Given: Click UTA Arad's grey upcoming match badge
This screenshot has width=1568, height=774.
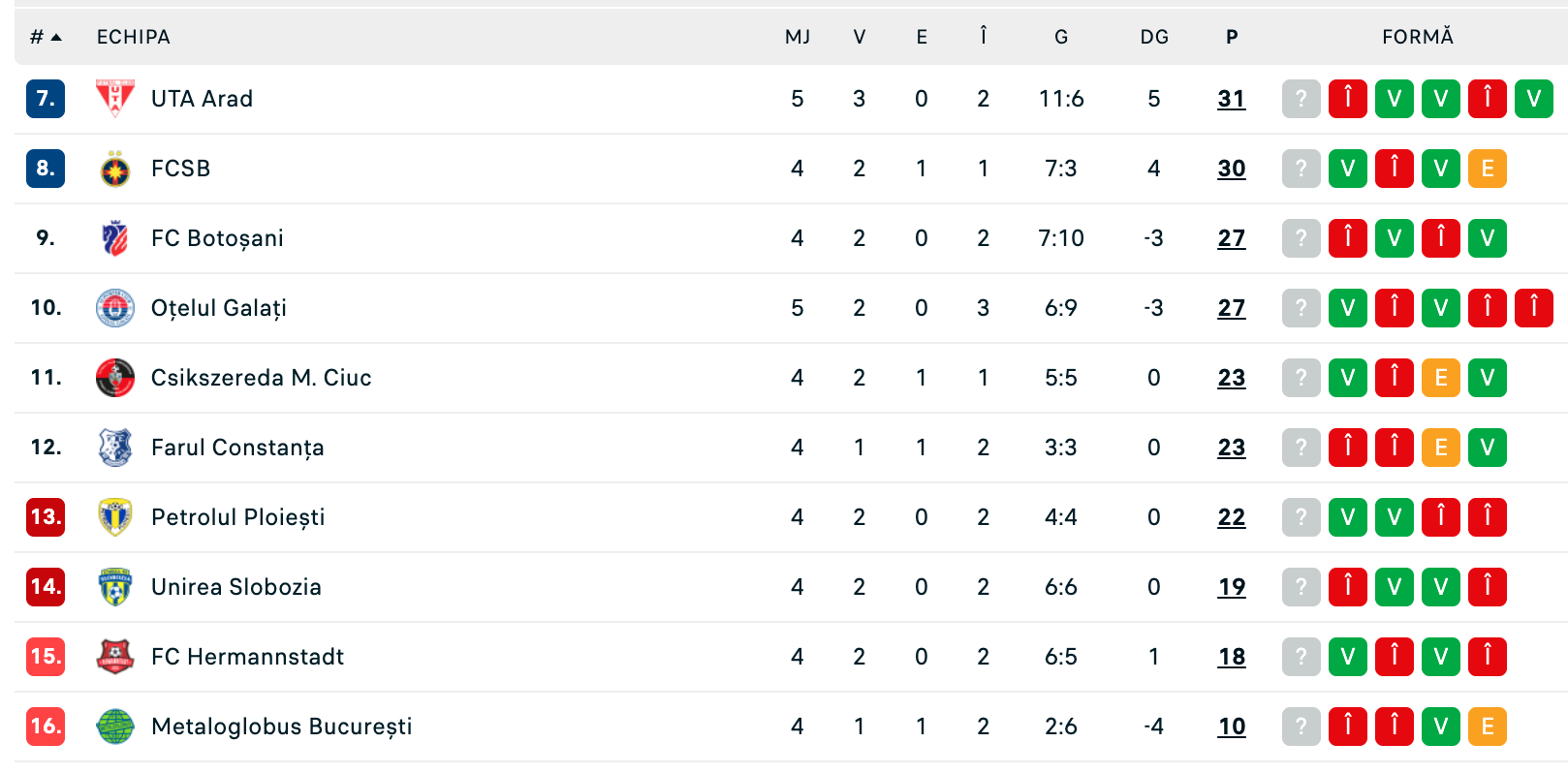Looking at the screenshot, I should pos(1301,99).
